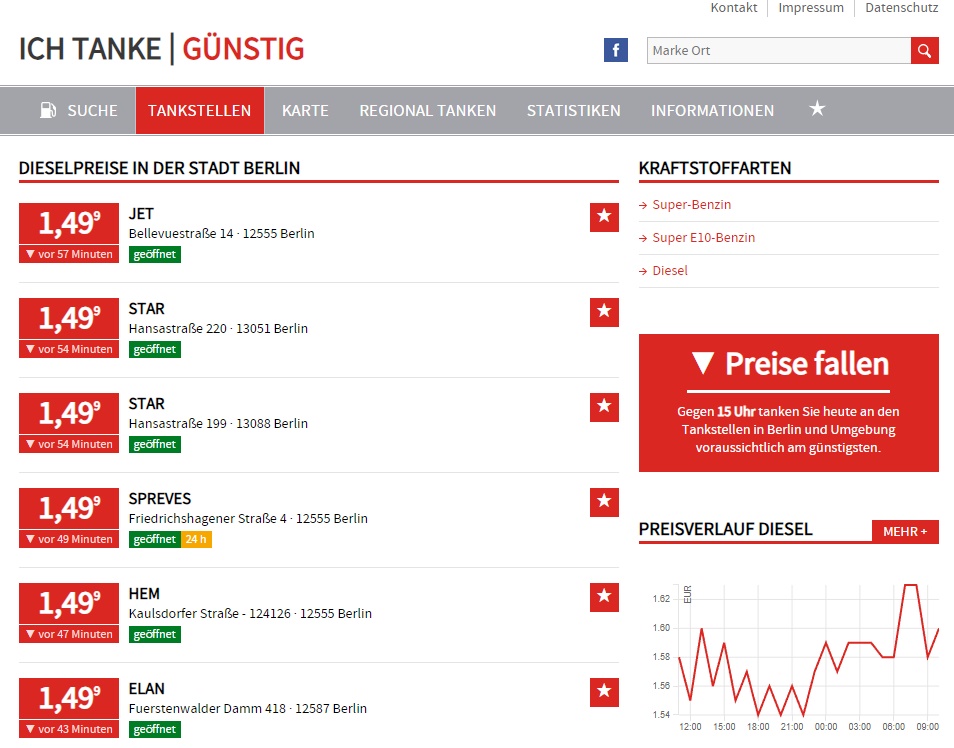Favorite the JET Bellevuestraße 14 station
This screenshot has width=954, height=748.
[x=604, y=217]
